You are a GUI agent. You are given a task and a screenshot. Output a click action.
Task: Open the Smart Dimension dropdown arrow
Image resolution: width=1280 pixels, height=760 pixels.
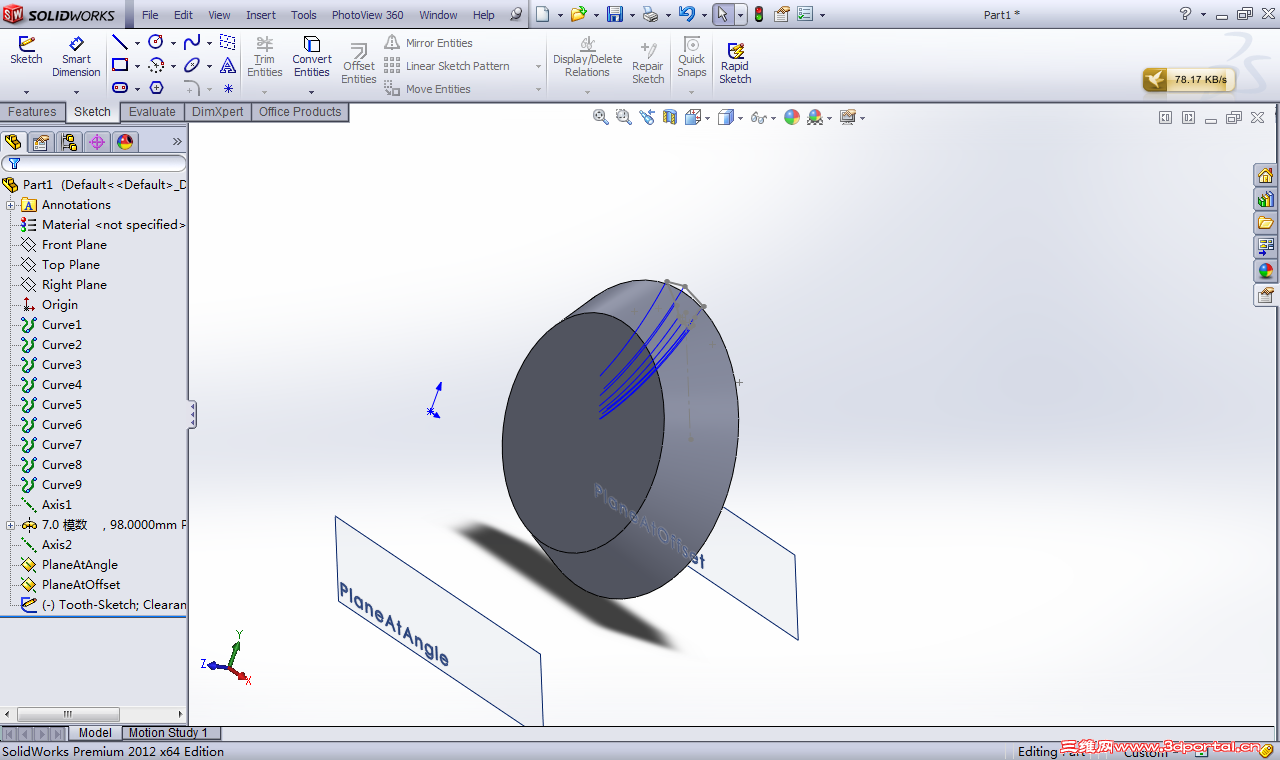coord(76,92)
